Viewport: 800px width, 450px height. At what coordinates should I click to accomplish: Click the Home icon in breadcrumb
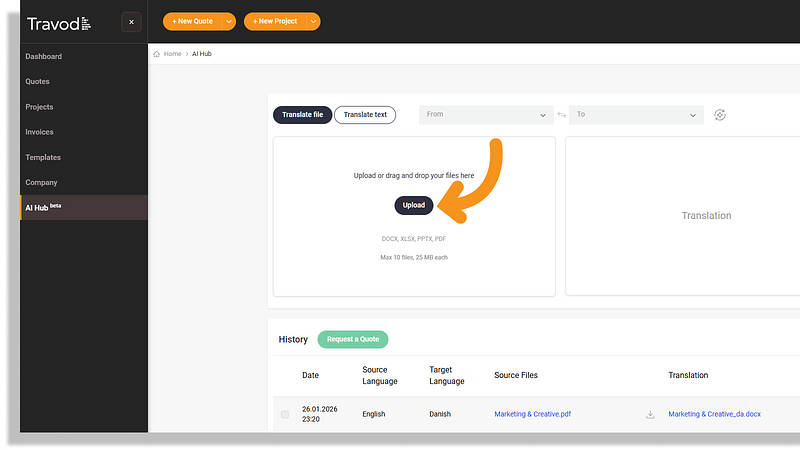coord(157,53)
